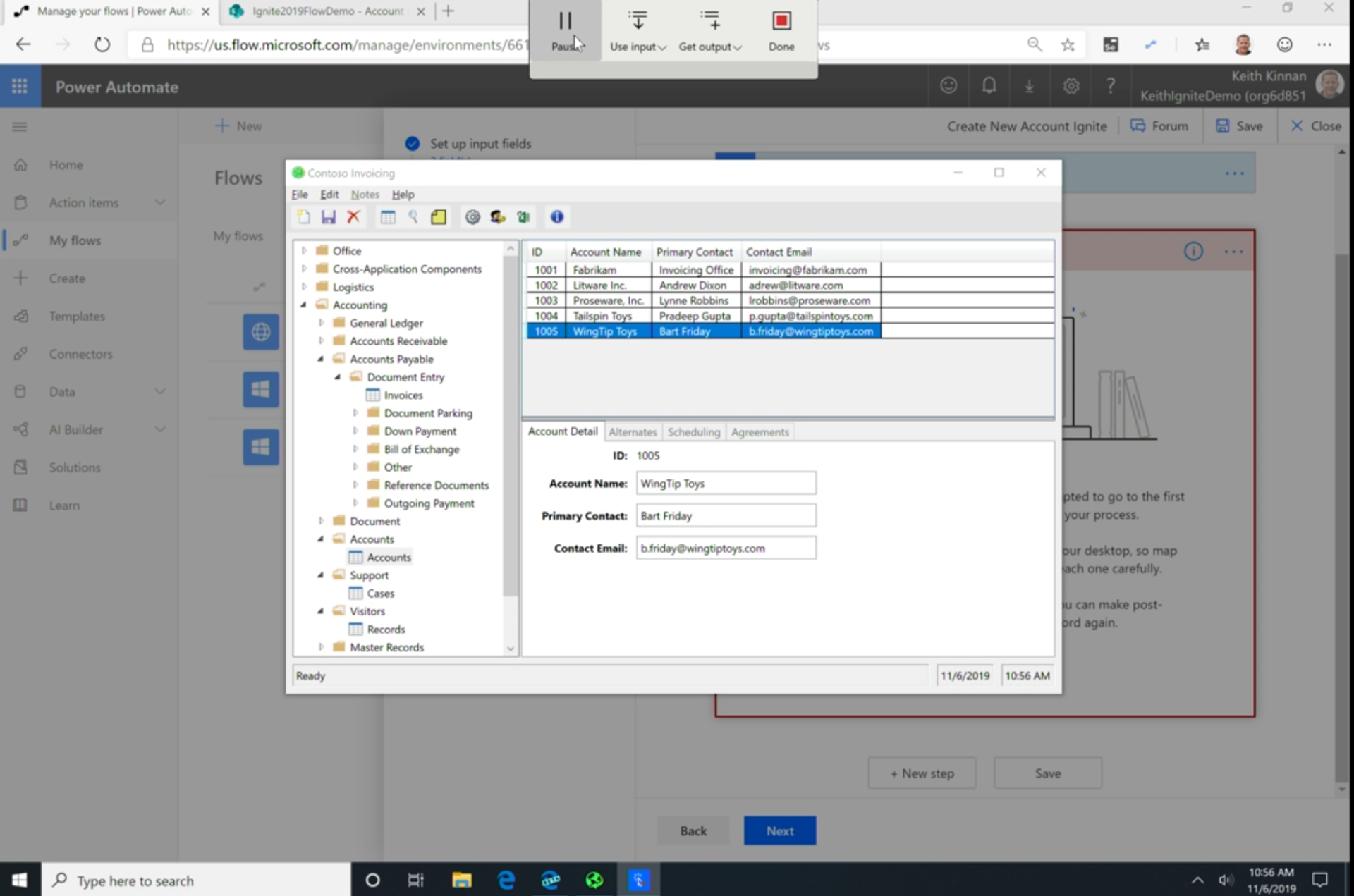Image resolution: width=1354 pixels, height=896 pixels.
Task: Click the blue info icon in Contoso toolbar
Action: 557,217
